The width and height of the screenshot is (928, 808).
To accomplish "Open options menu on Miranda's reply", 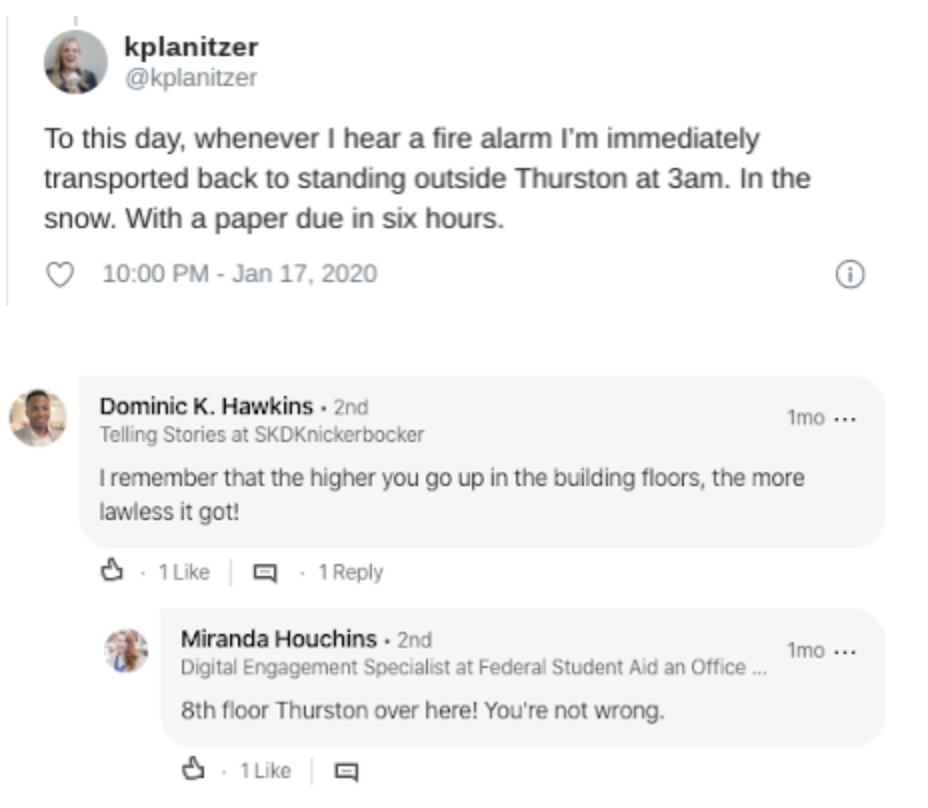I will point(845,651).
